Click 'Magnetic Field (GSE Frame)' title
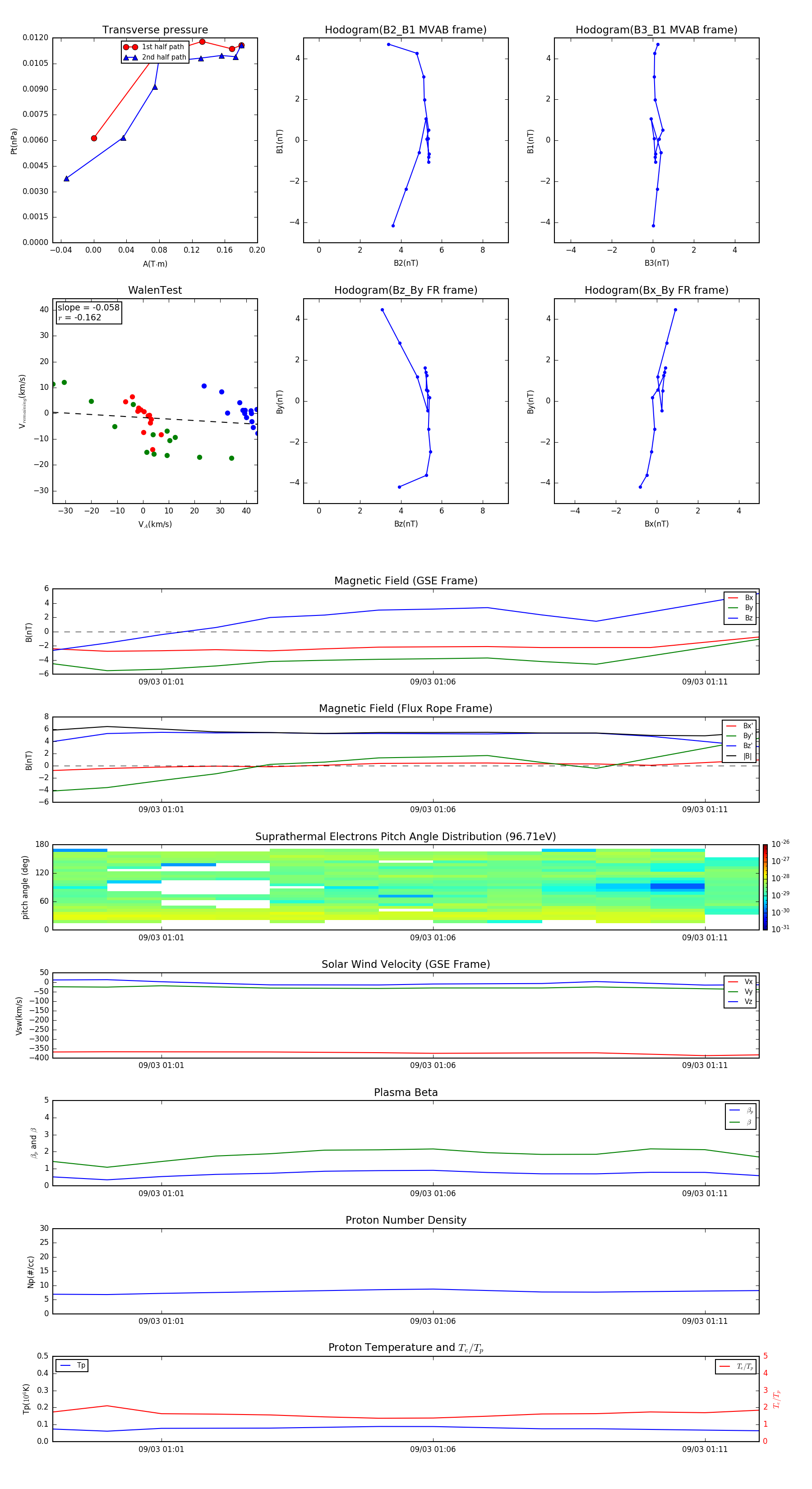This screenshot has width=812, height=1489. click(406, 581)
